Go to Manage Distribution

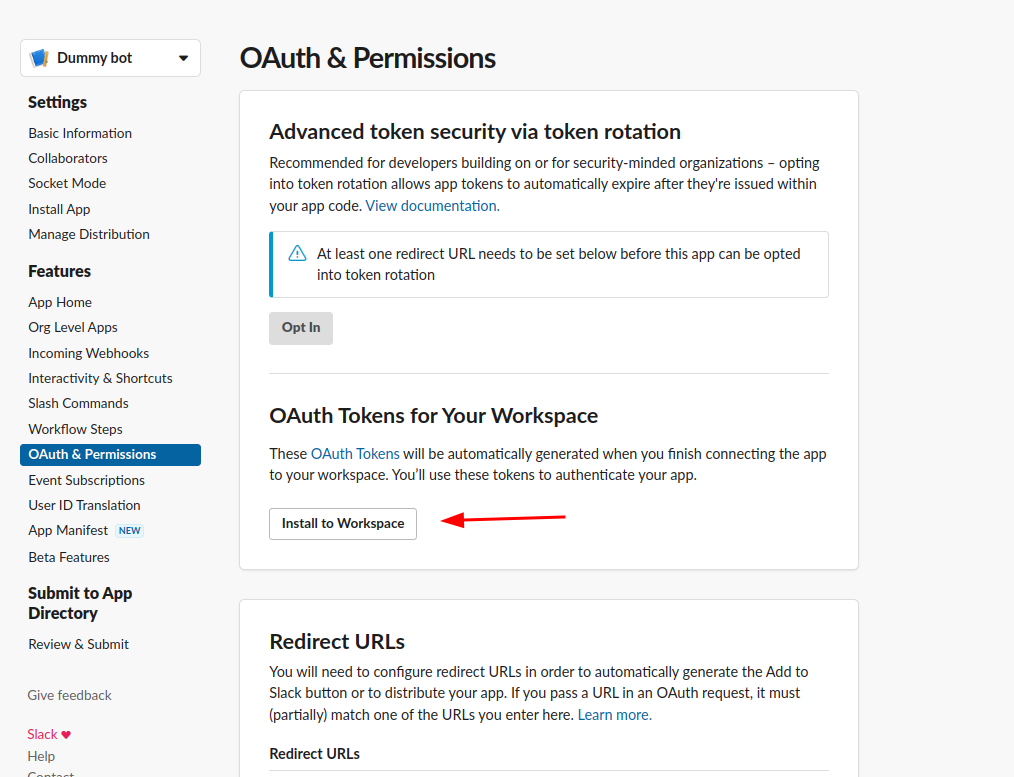coord(89,234)
